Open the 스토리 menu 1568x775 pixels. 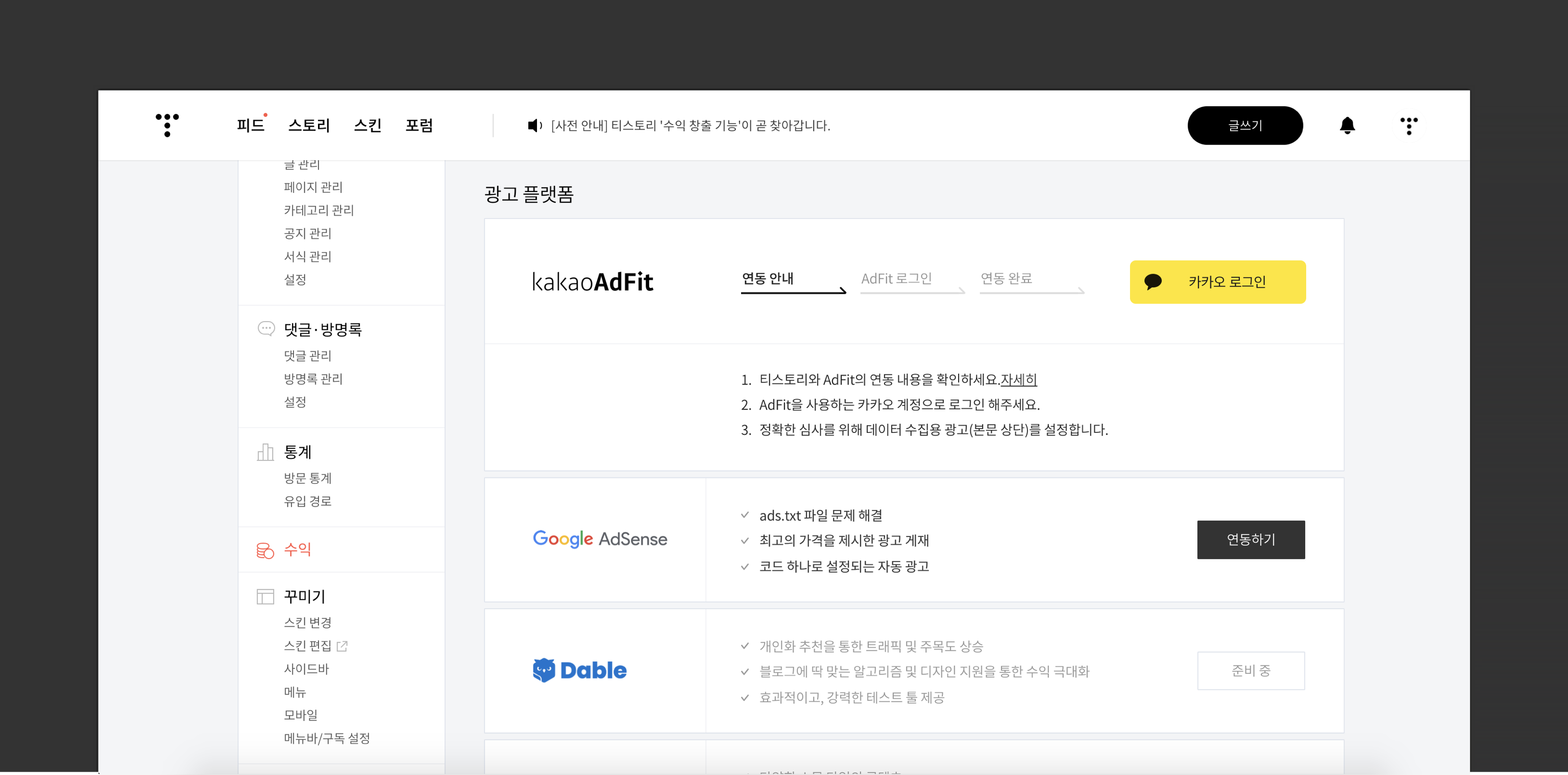309,126
